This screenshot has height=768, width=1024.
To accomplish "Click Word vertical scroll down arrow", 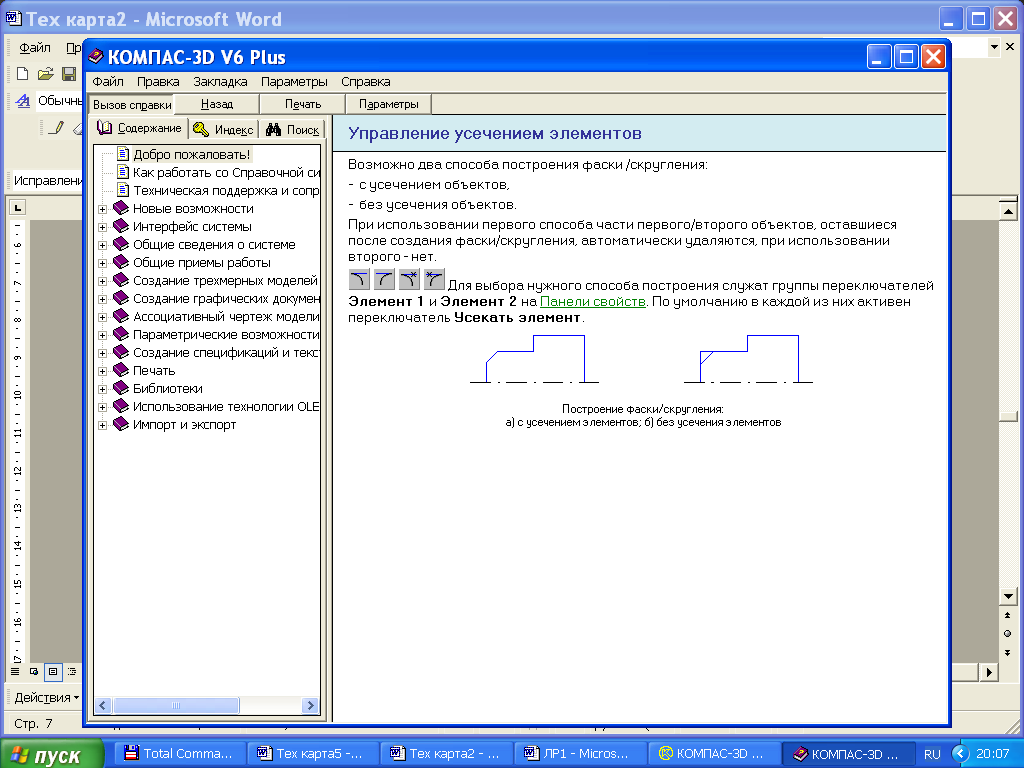I will coord(1008,596).
